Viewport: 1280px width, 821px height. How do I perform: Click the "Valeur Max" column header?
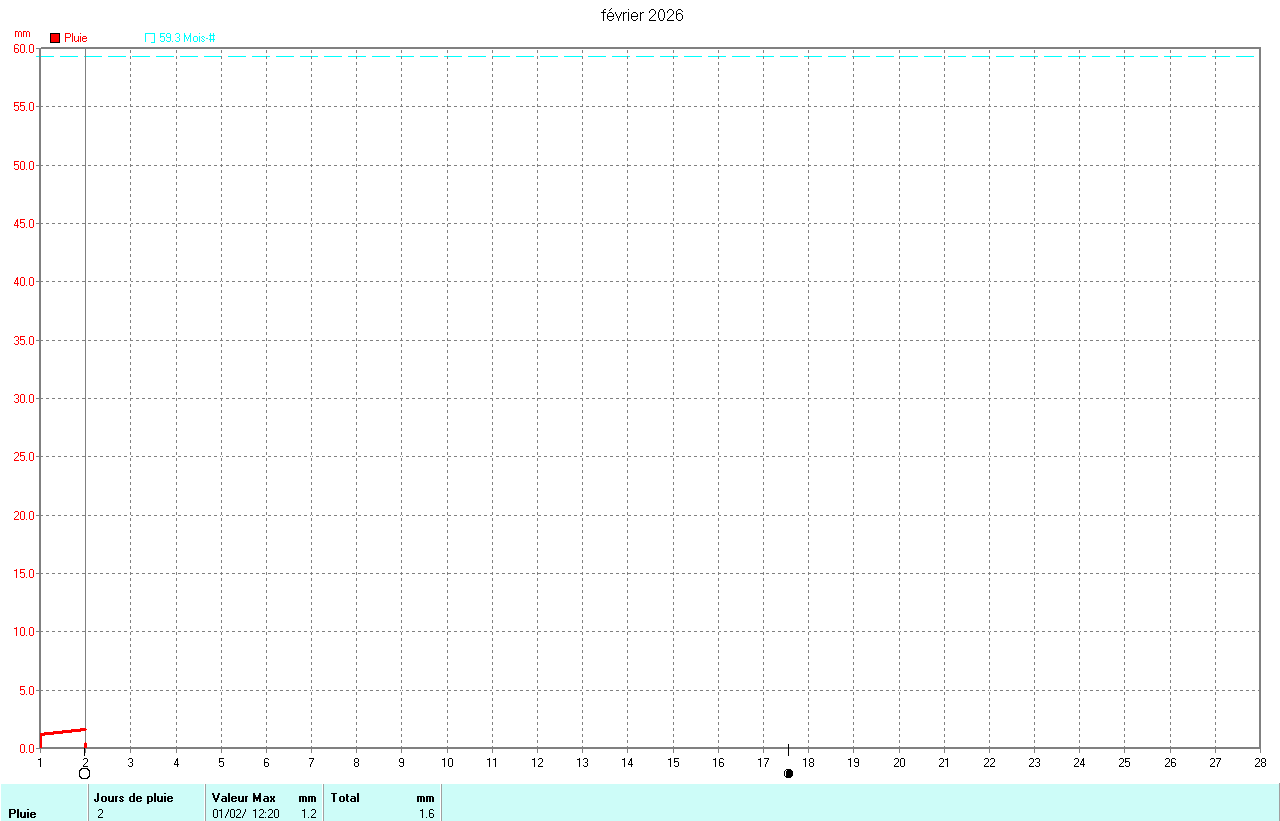[x=243, y=798]
